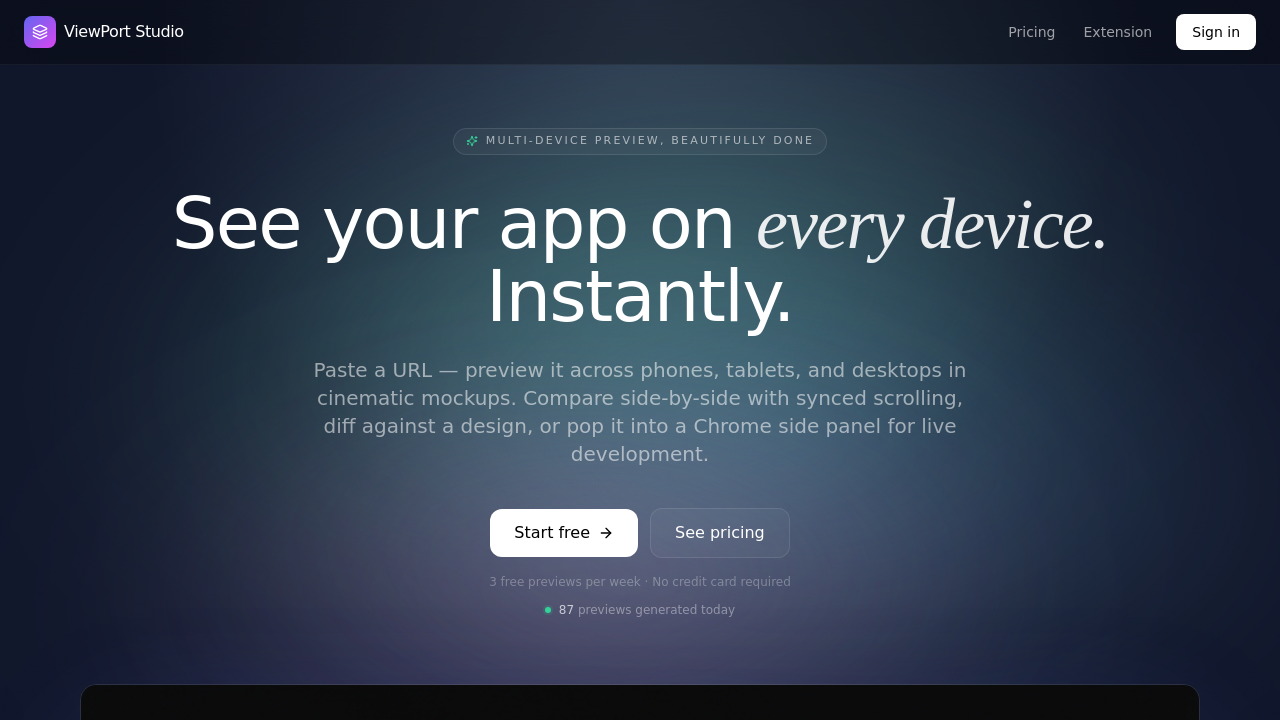Image resolution: width=1280 pixels, height=720 pixels.
Task: Choose the See pricing button
Action: click(x=720, y=533)
